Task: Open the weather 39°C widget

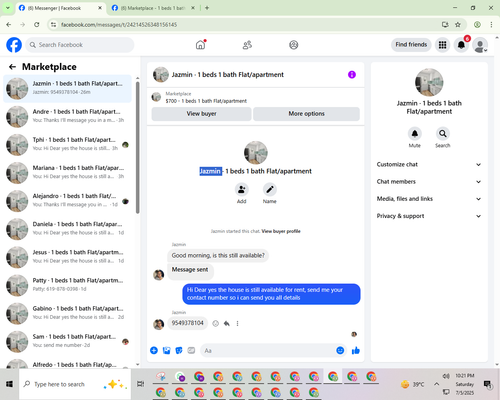Action: pyautogui.click(x=413, y=384)
